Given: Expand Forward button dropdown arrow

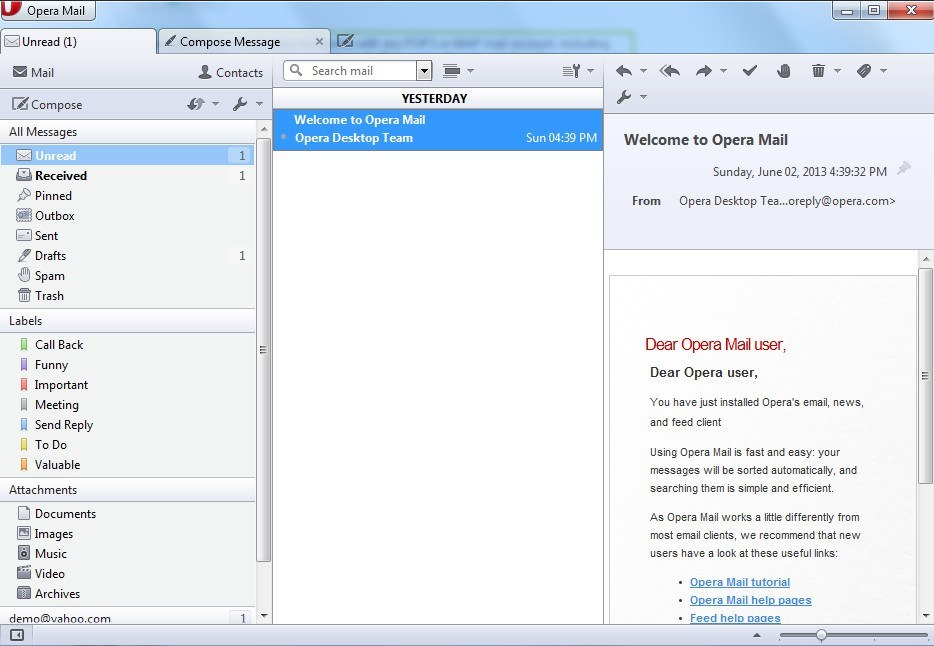Looking at the screenshot, I should click(x=723, y=71).
